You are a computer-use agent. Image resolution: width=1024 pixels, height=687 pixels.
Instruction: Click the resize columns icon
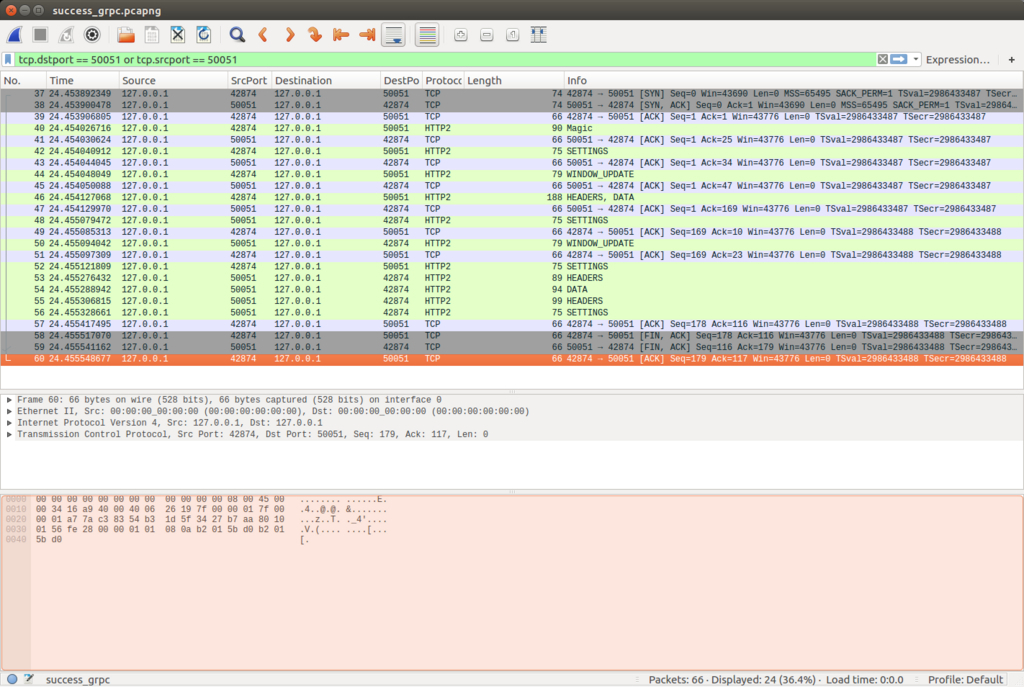click(538, 35)
